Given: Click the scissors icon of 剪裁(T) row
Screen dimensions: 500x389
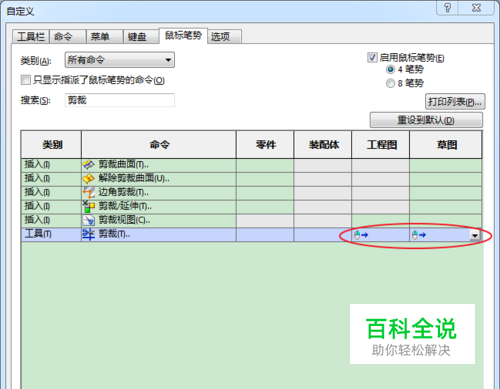Looking at the screenshot, I should 88,234.
